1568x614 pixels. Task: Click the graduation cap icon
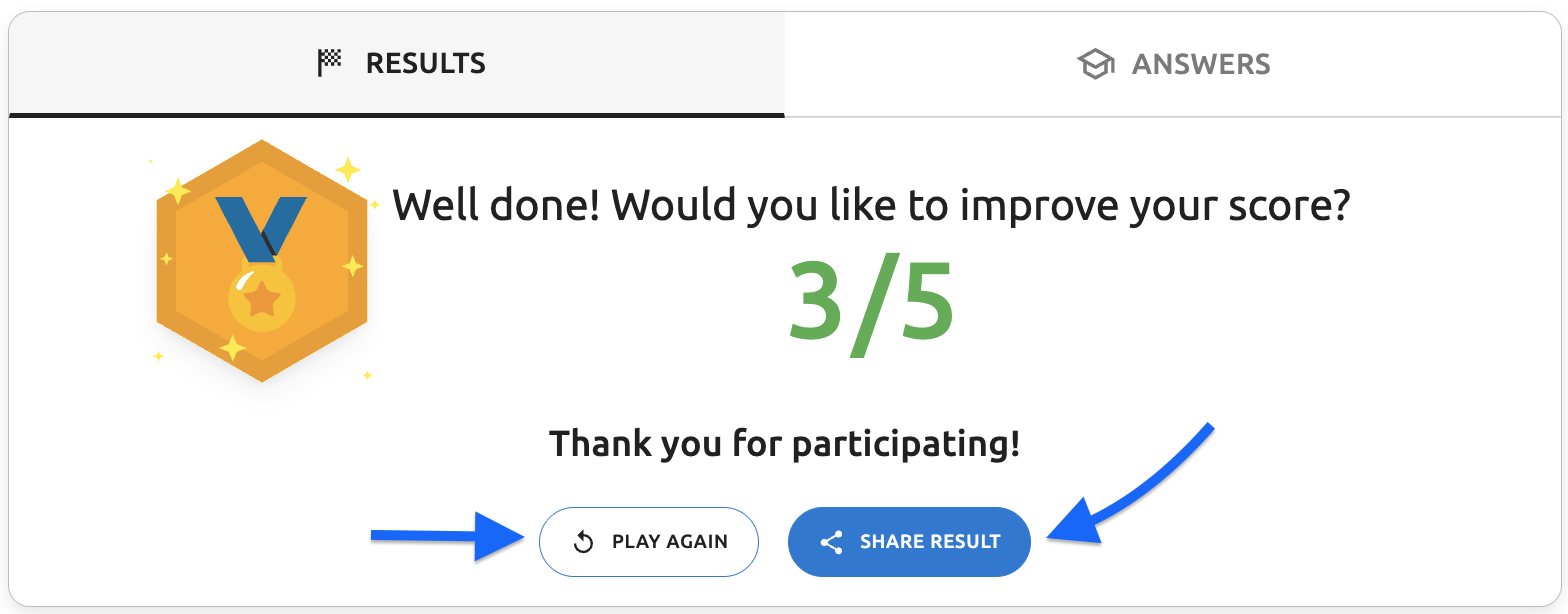(1096, 65)
